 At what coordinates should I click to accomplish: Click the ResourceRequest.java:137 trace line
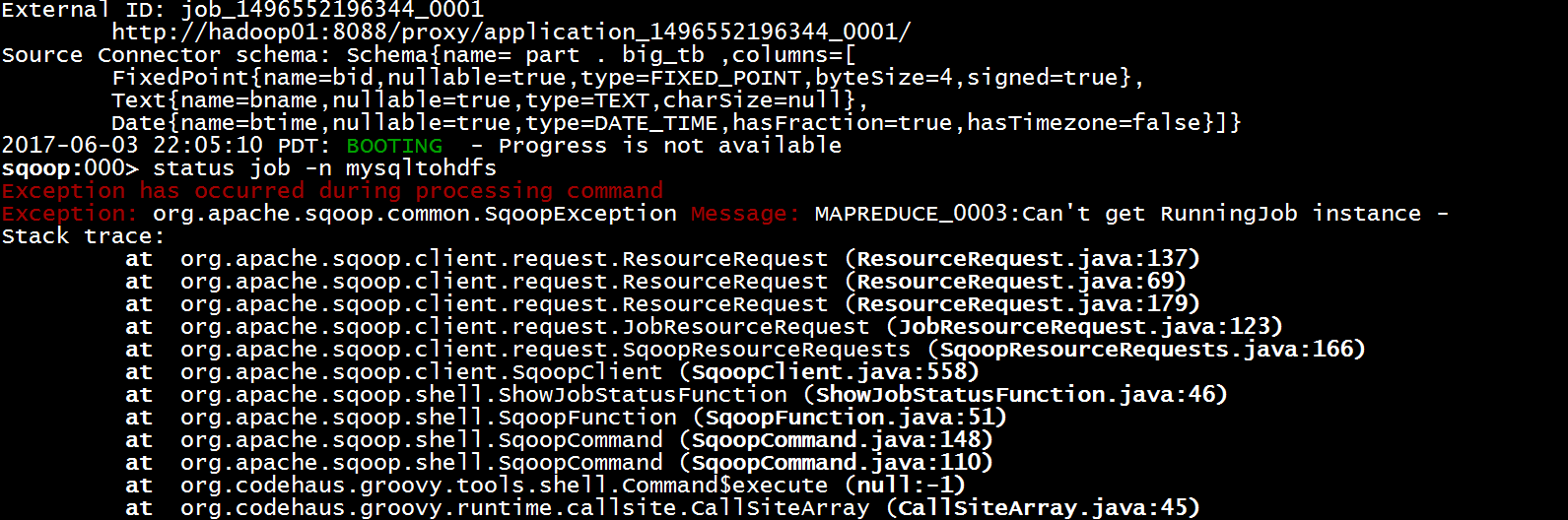click(662, 259)
